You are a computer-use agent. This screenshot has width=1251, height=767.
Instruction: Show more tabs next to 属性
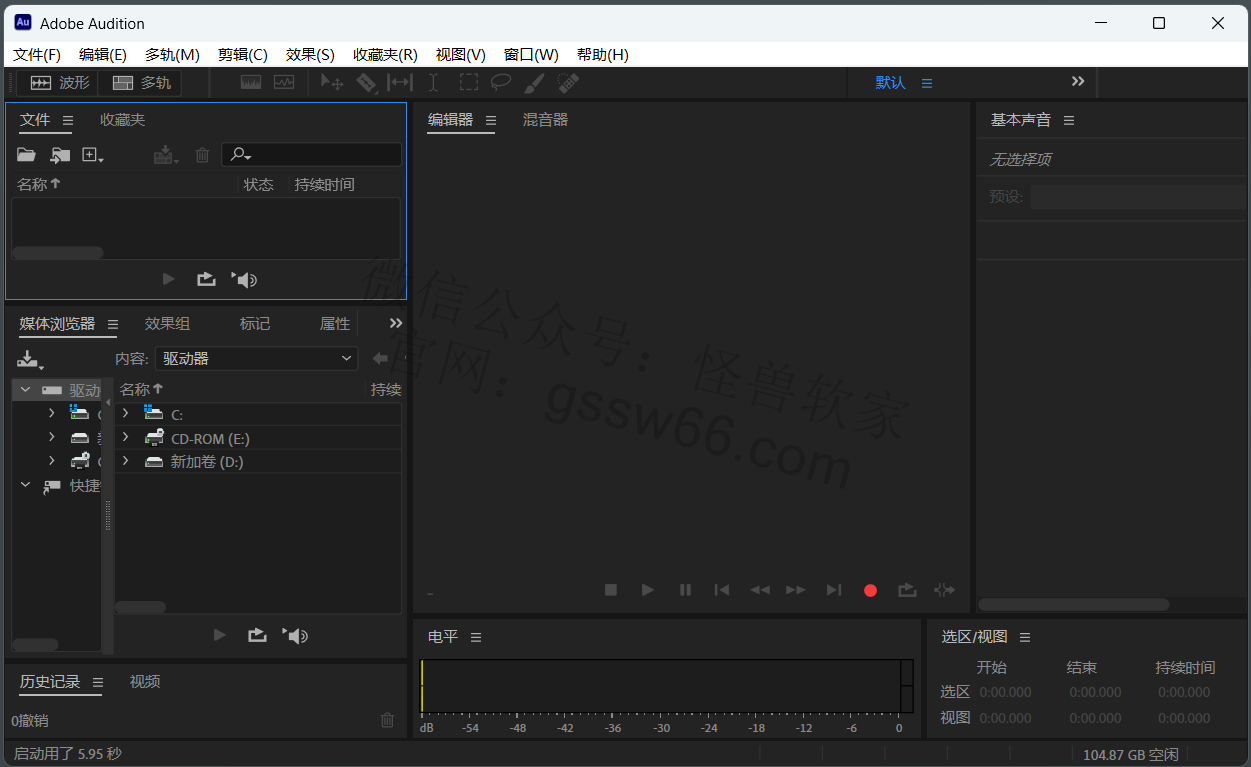click(396, 323)
